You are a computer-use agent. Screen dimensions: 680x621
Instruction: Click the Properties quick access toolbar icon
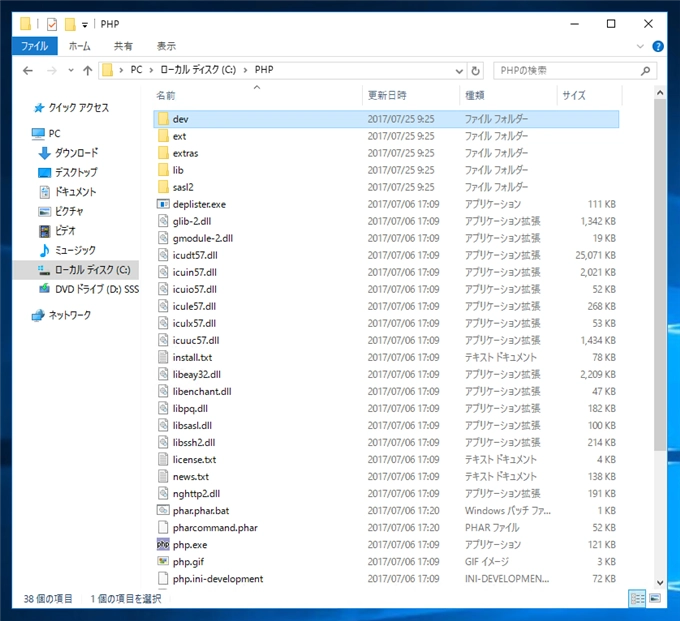coord(52,24)
